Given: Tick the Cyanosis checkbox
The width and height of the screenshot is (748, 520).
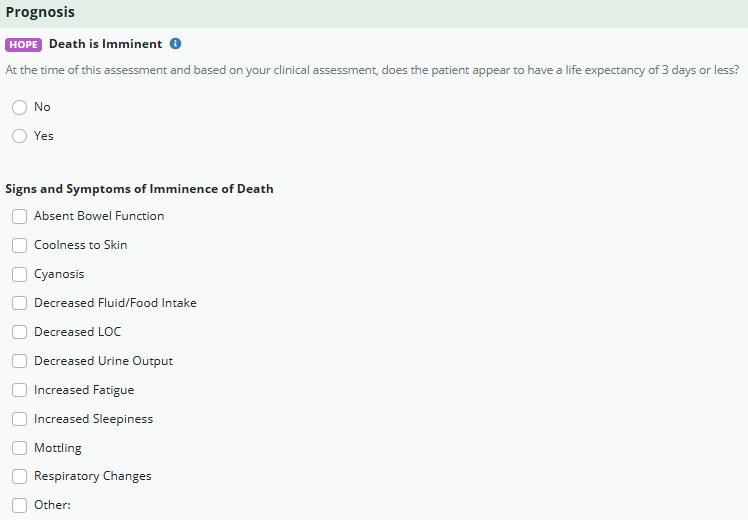Looking at the screenshot, I should 19,274.
